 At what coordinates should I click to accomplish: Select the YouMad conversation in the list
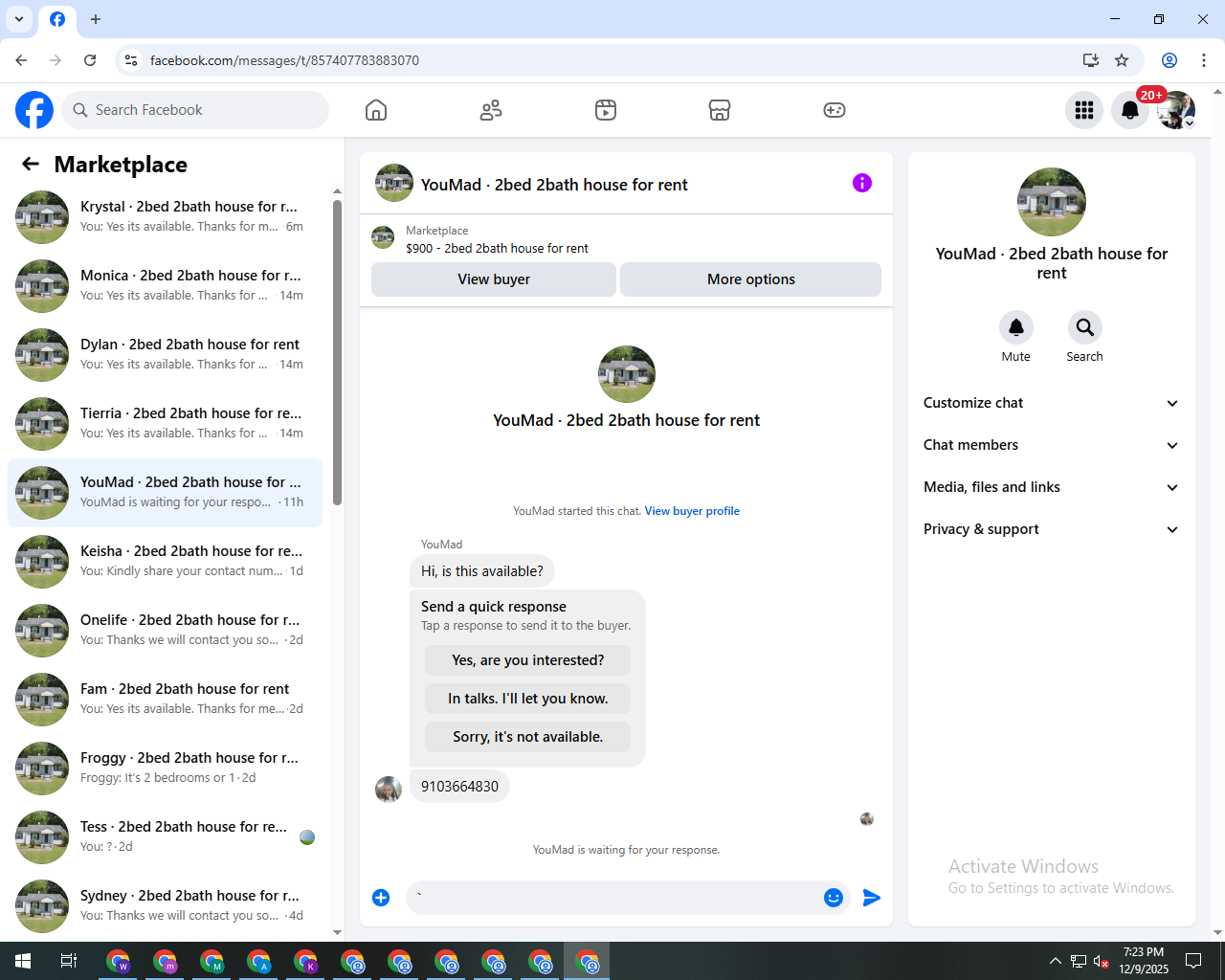pos(165,493)
